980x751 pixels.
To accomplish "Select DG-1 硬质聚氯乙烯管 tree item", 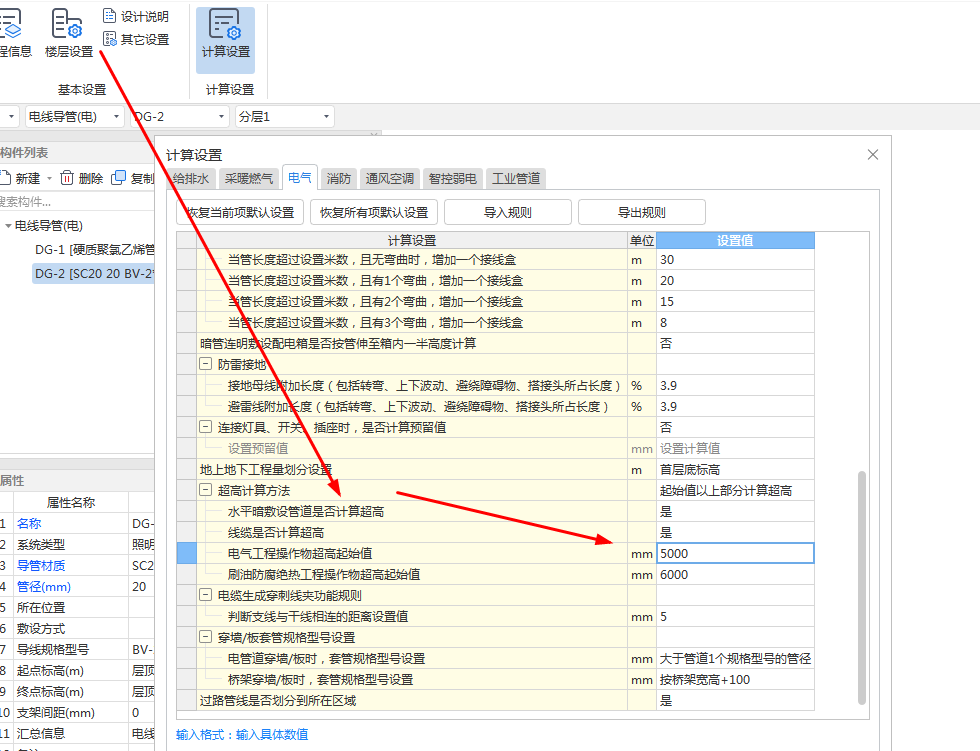I will 94,250.
